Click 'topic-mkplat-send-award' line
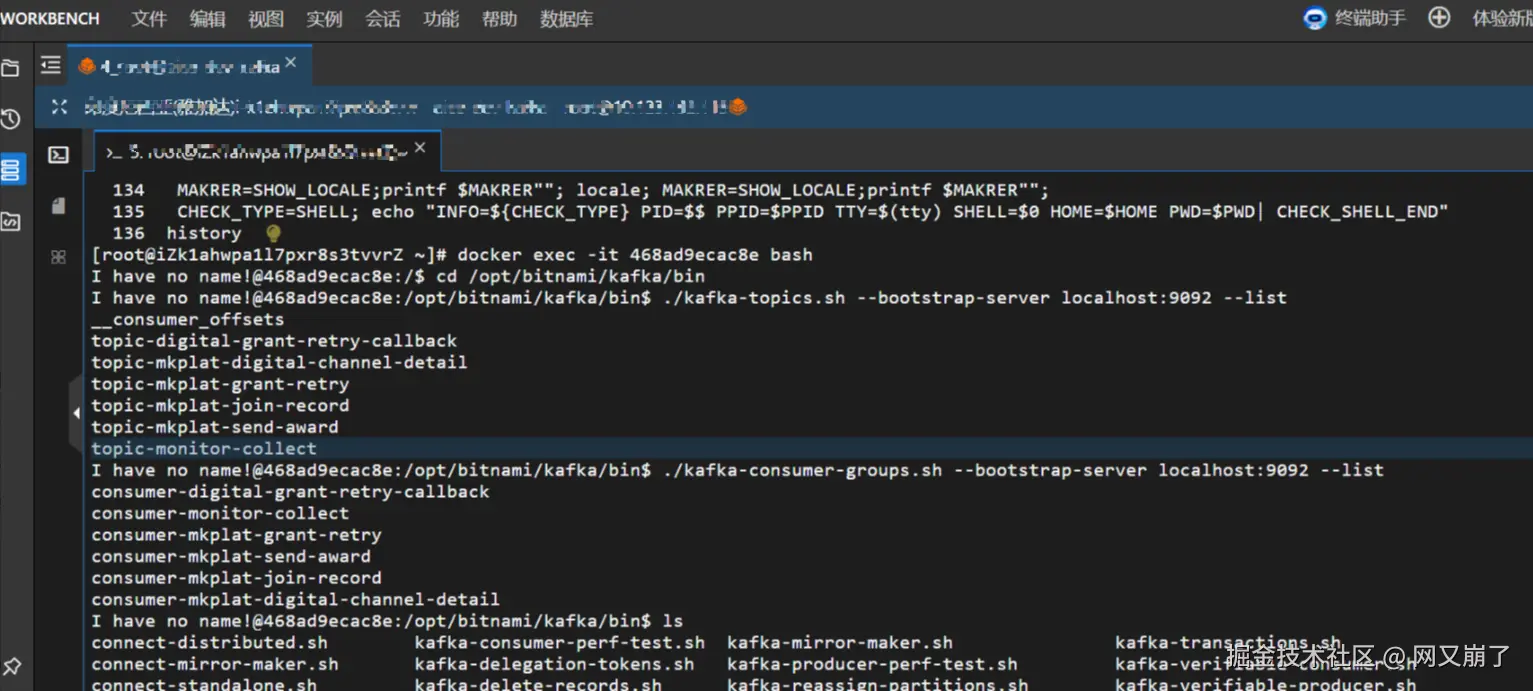This screenshot has width=1533, height=691. (x=215, y=427)
